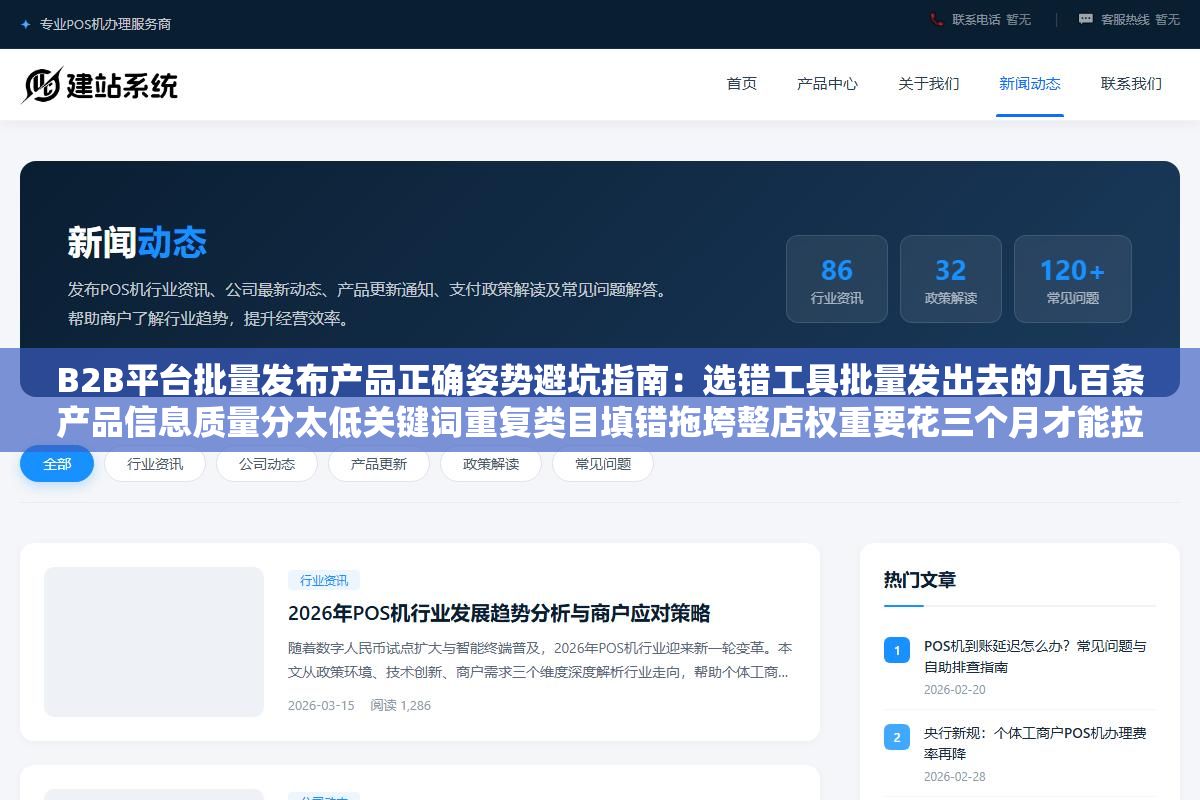Click the date 2026-02-28 in hot articles

coord(954,776)
